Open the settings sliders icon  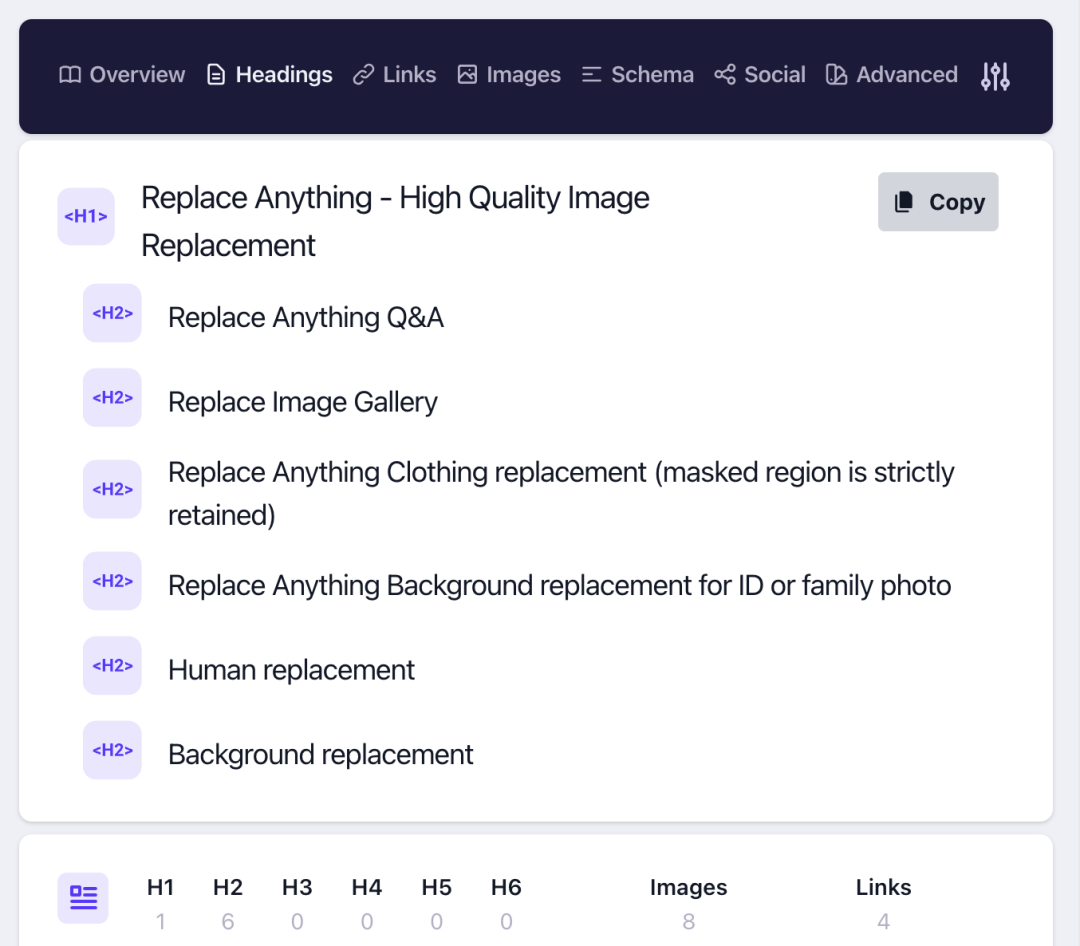pos(995,76)
